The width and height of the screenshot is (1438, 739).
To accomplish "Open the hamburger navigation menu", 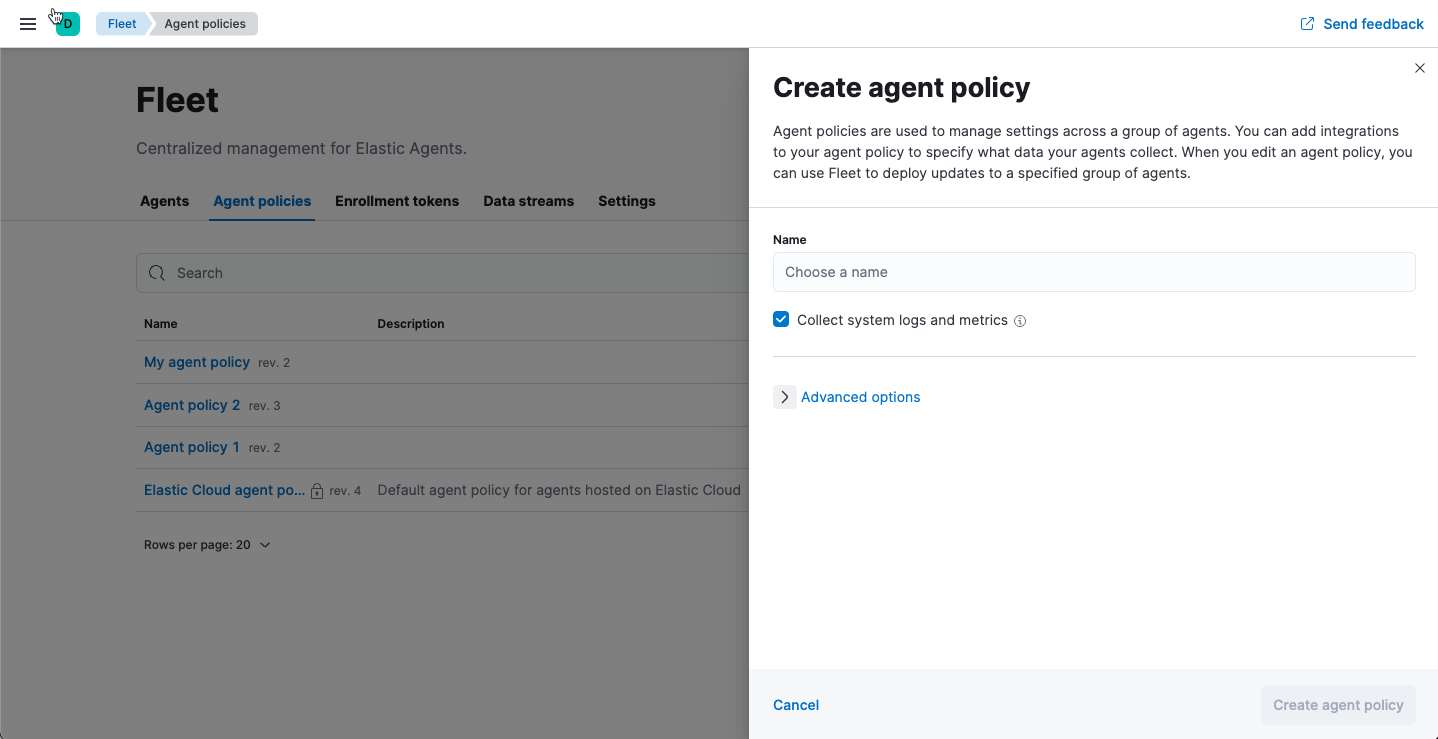I will [x=28, y=24].
